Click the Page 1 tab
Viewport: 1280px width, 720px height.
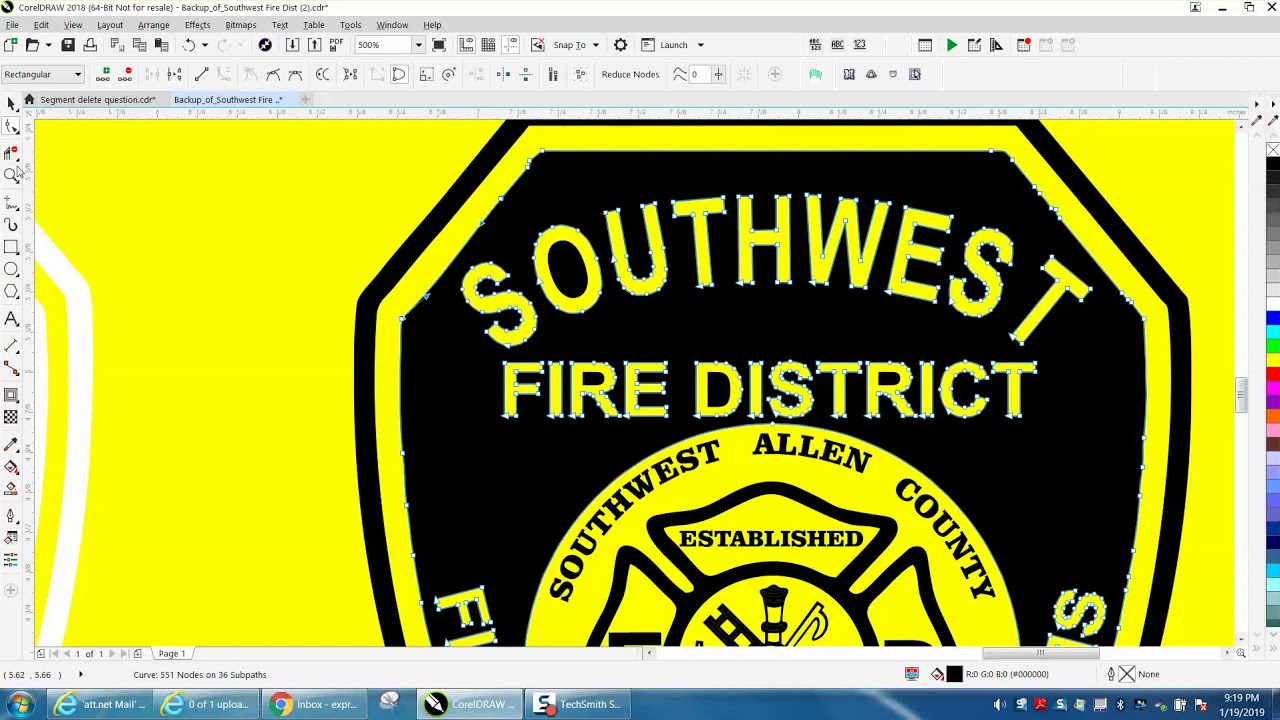pyautogui.click(x=171, y=654)
